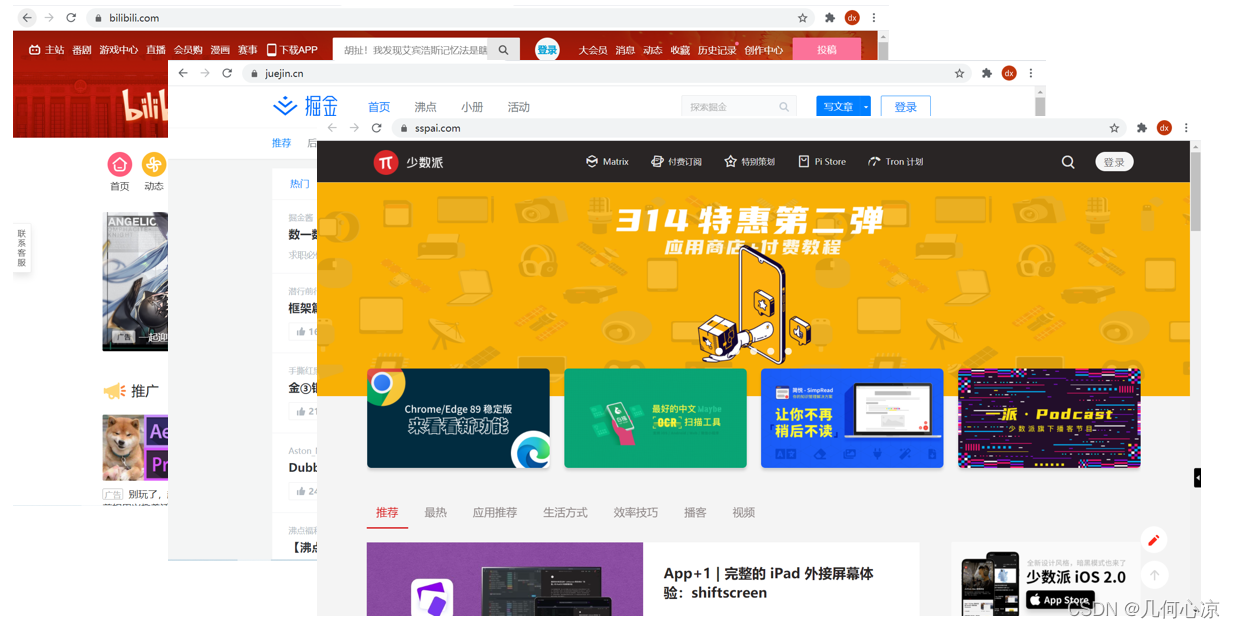The width and height of the screenshot is (1235, 628).
Task: Open the 一派 Podcast card
Action: tap(1049, 418)
